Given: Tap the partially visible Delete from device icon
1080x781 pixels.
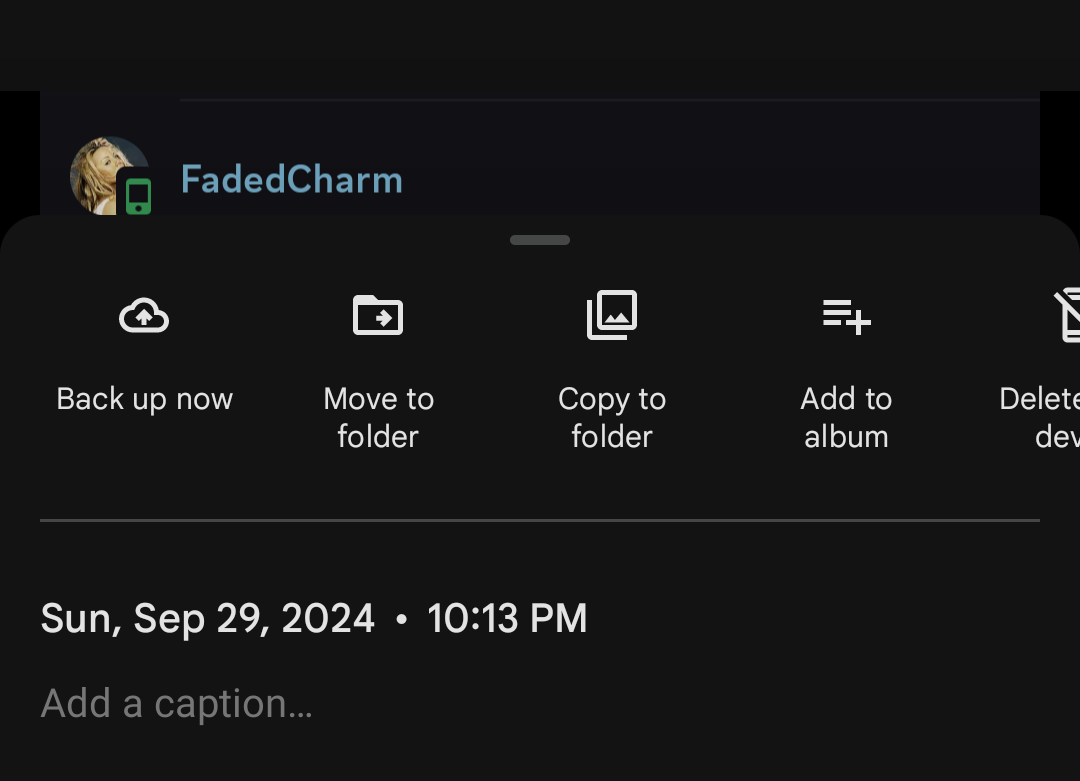Looking at the screenshot, I should (x=1066, y=316).
